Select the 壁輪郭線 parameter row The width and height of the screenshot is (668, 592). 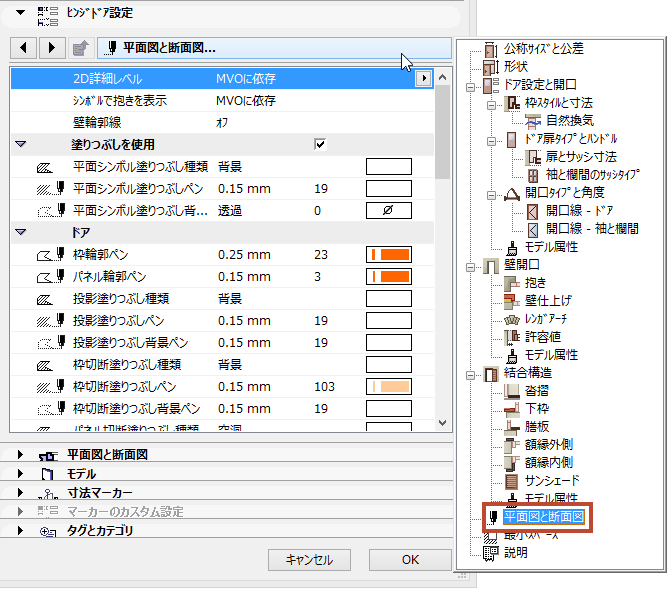(222, 123)
